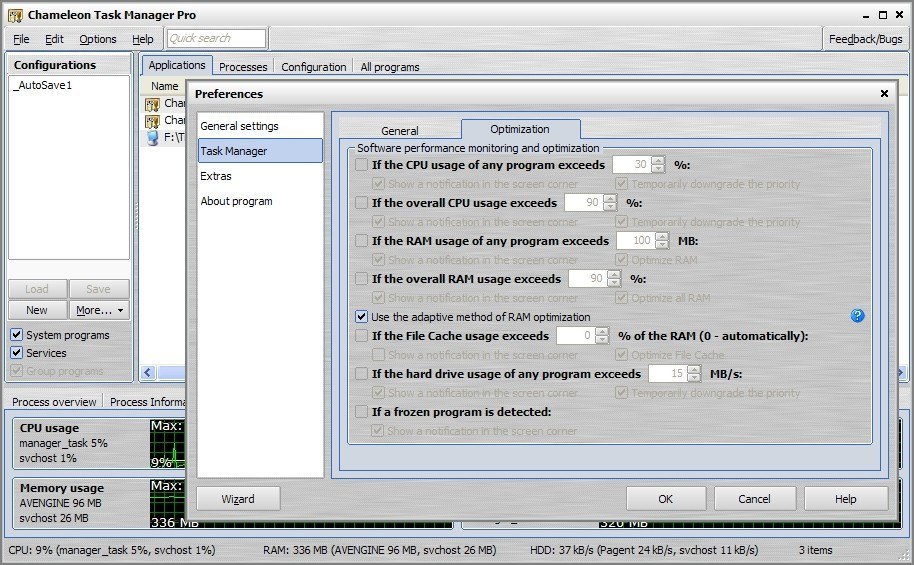Screen dimensions: 914x565
Task: Open the File menu
Action: (21, 39)
